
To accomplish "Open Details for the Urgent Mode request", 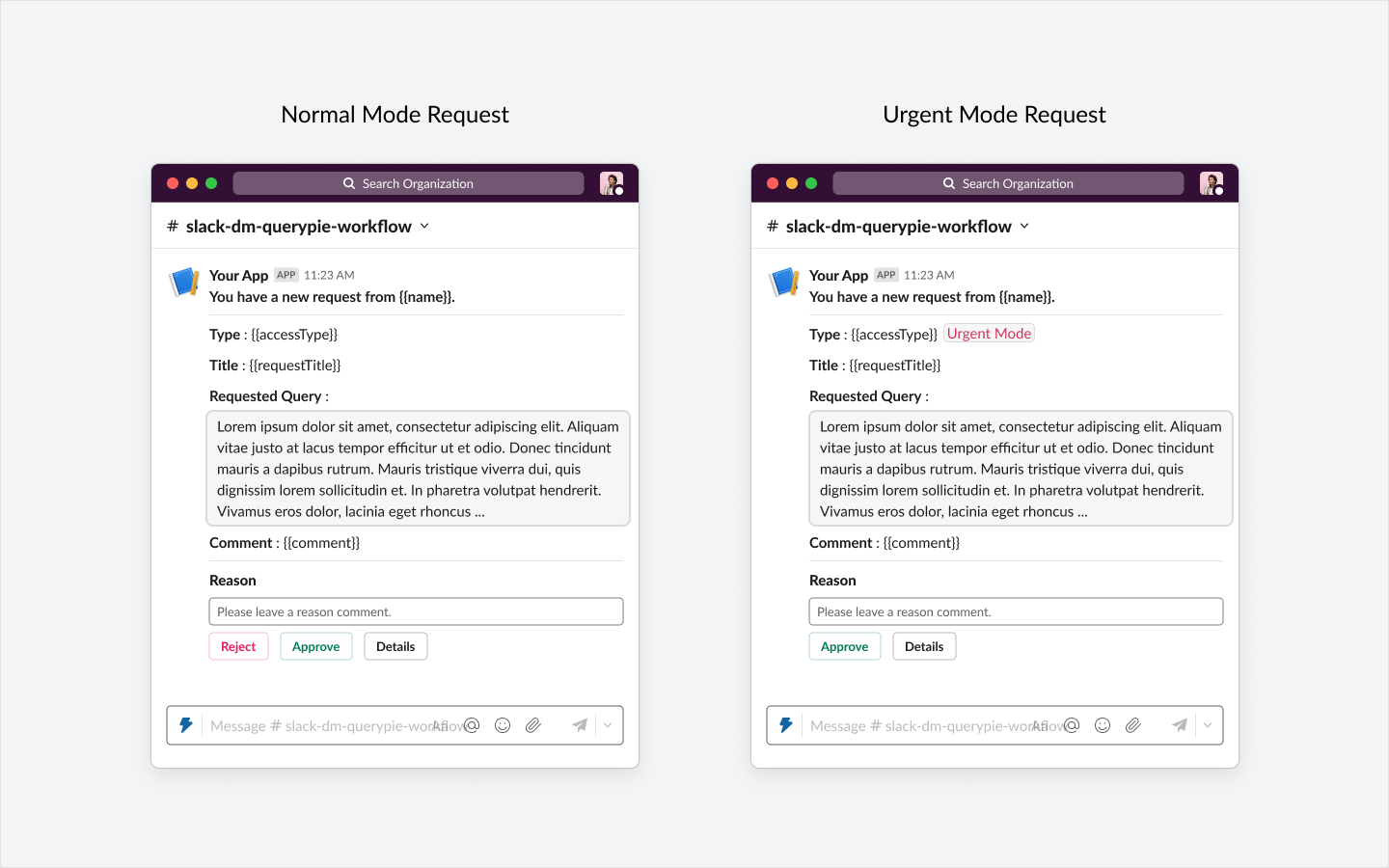I will coord(924,646).
